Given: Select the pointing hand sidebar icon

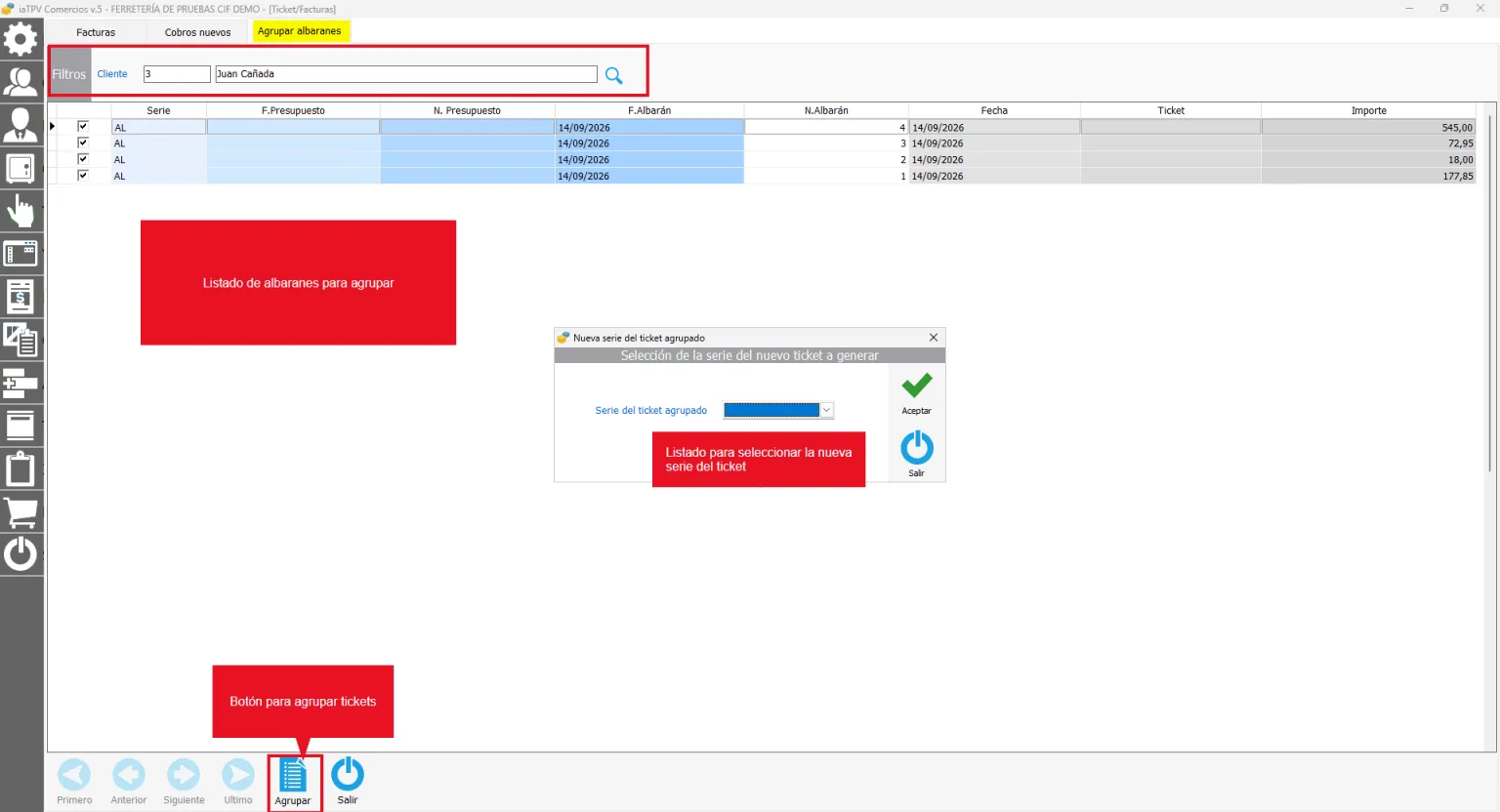Looking at the screenshot, I should (21, 211).
